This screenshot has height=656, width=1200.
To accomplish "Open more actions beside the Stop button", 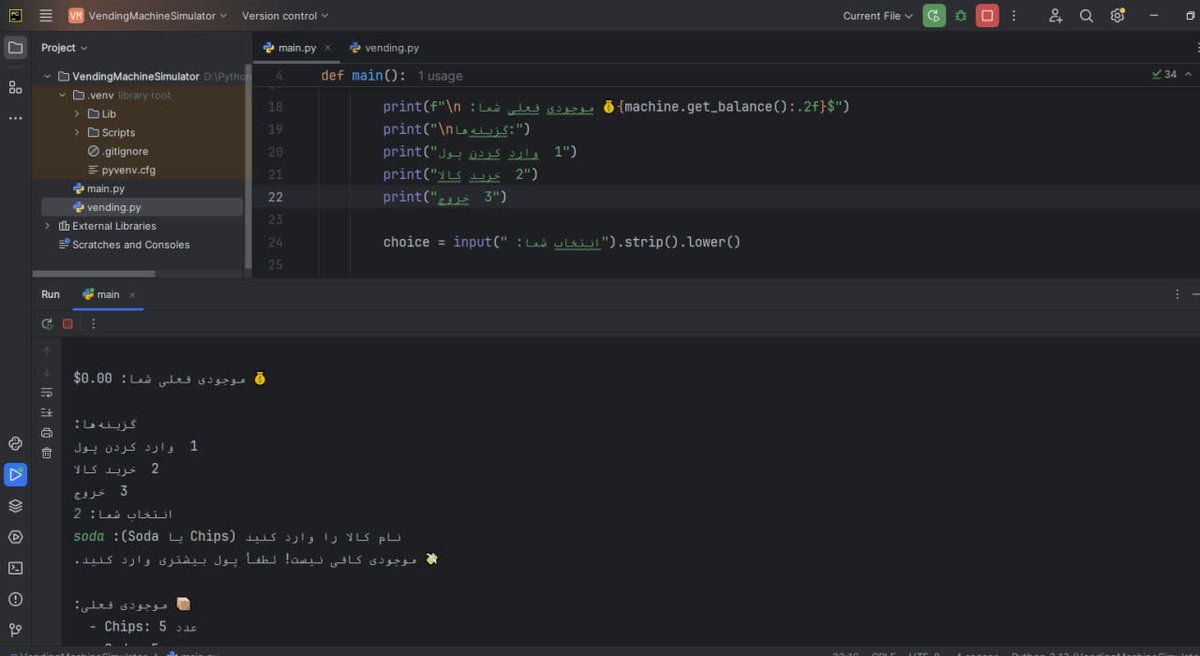I will (x=1014, y=15).
